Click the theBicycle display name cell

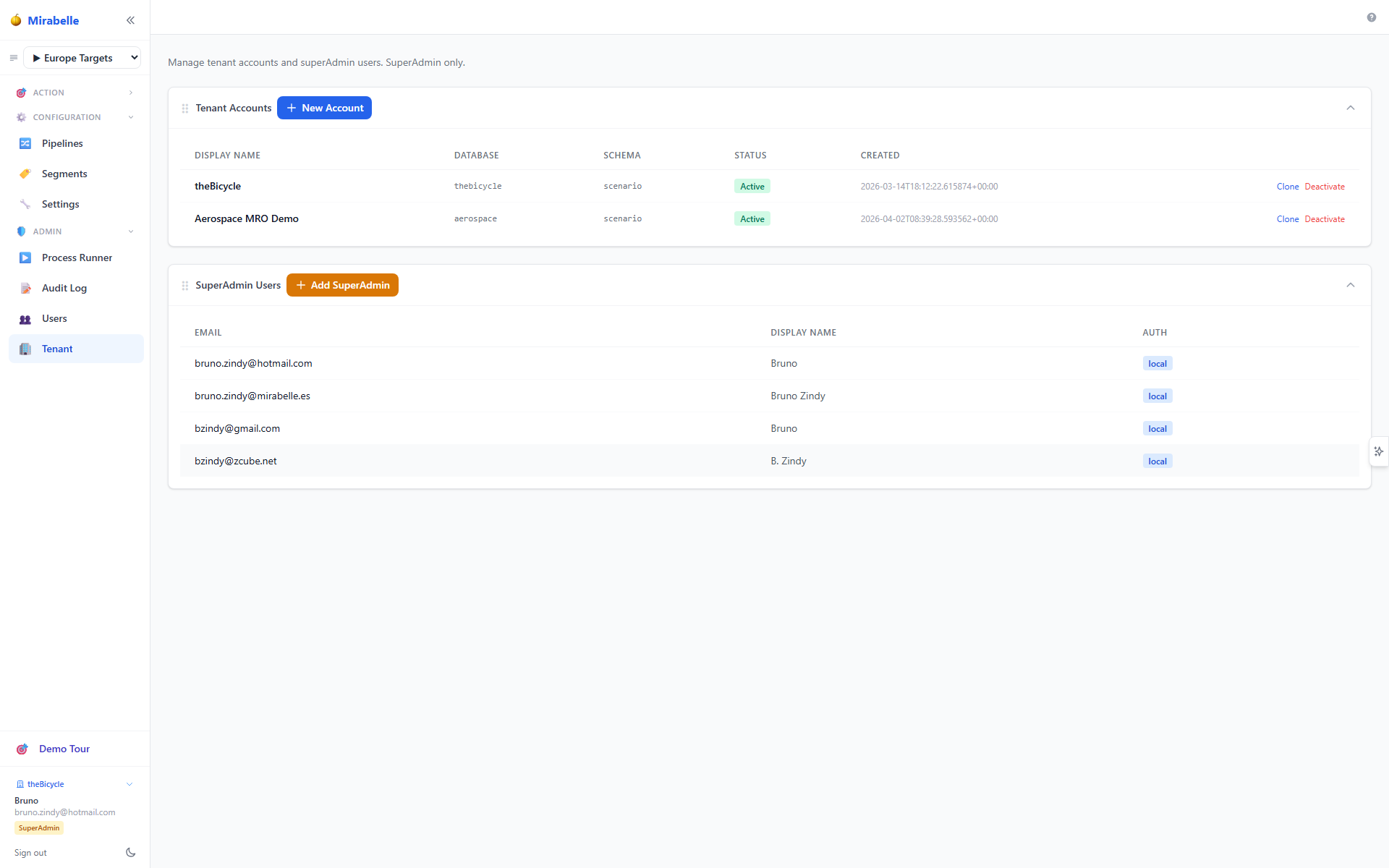coord(218,186)
